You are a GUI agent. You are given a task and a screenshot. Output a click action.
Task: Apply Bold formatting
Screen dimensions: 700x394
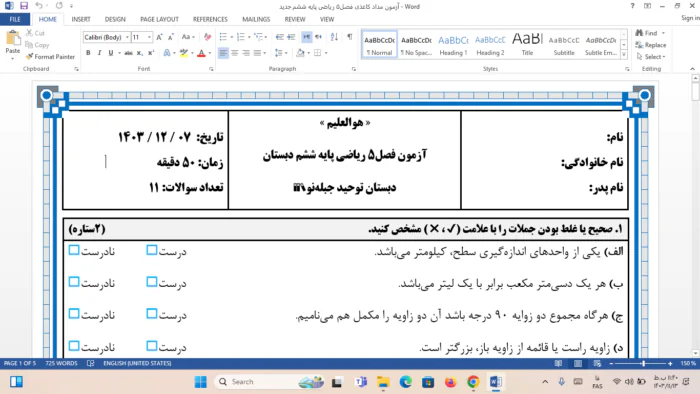coord(88,53)
